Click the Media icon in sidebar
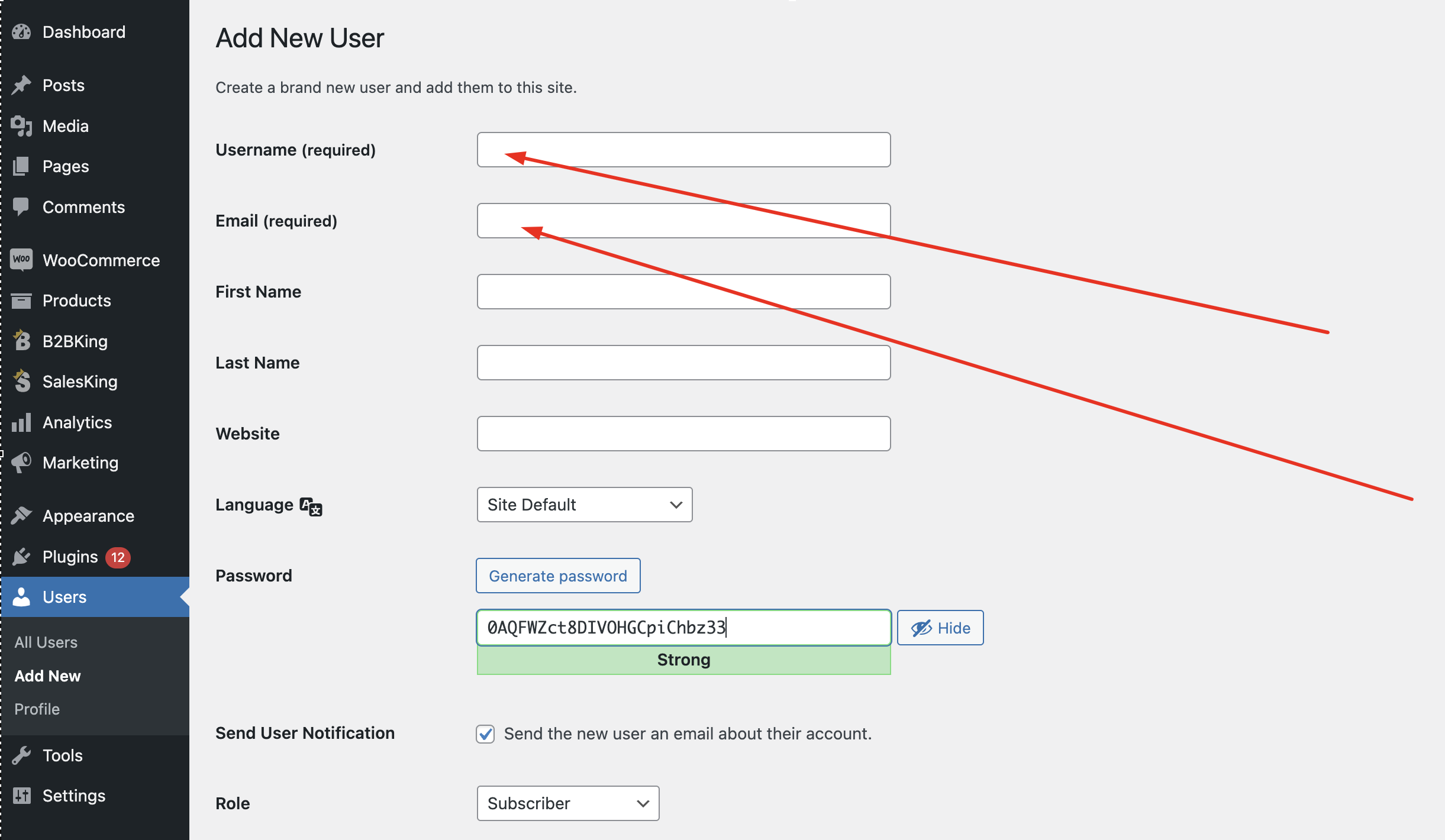The image size is (1445, 840). pos(21,126)
